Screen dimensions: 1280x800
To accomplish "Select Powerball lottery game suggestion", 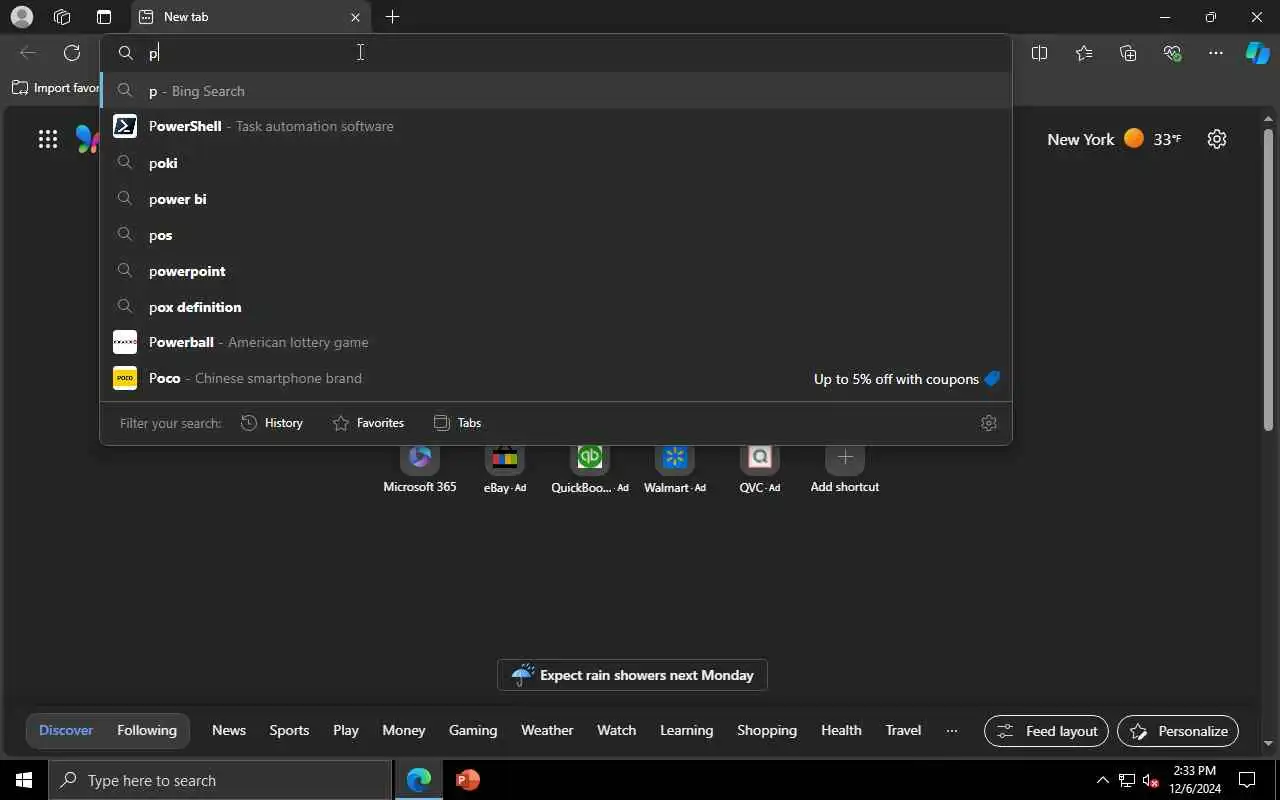I will (x=556, y=342).
